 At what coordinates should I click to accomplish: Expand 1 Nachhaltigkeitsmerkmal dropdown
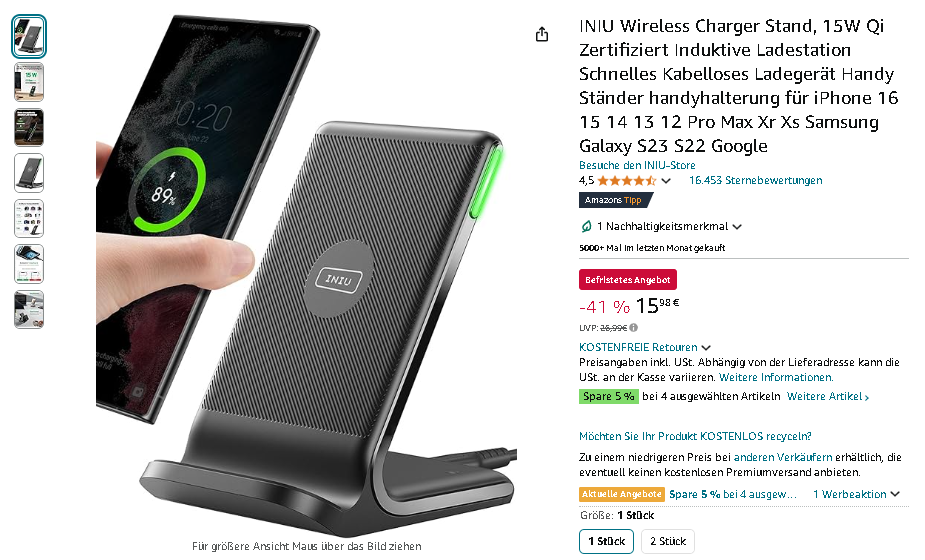pos(737,227)
